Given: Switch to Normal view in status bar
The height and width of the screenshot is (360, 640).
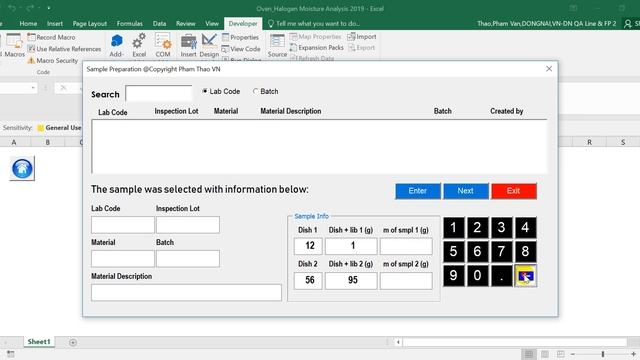Looking at the screenshot, I should pos(529,354).
